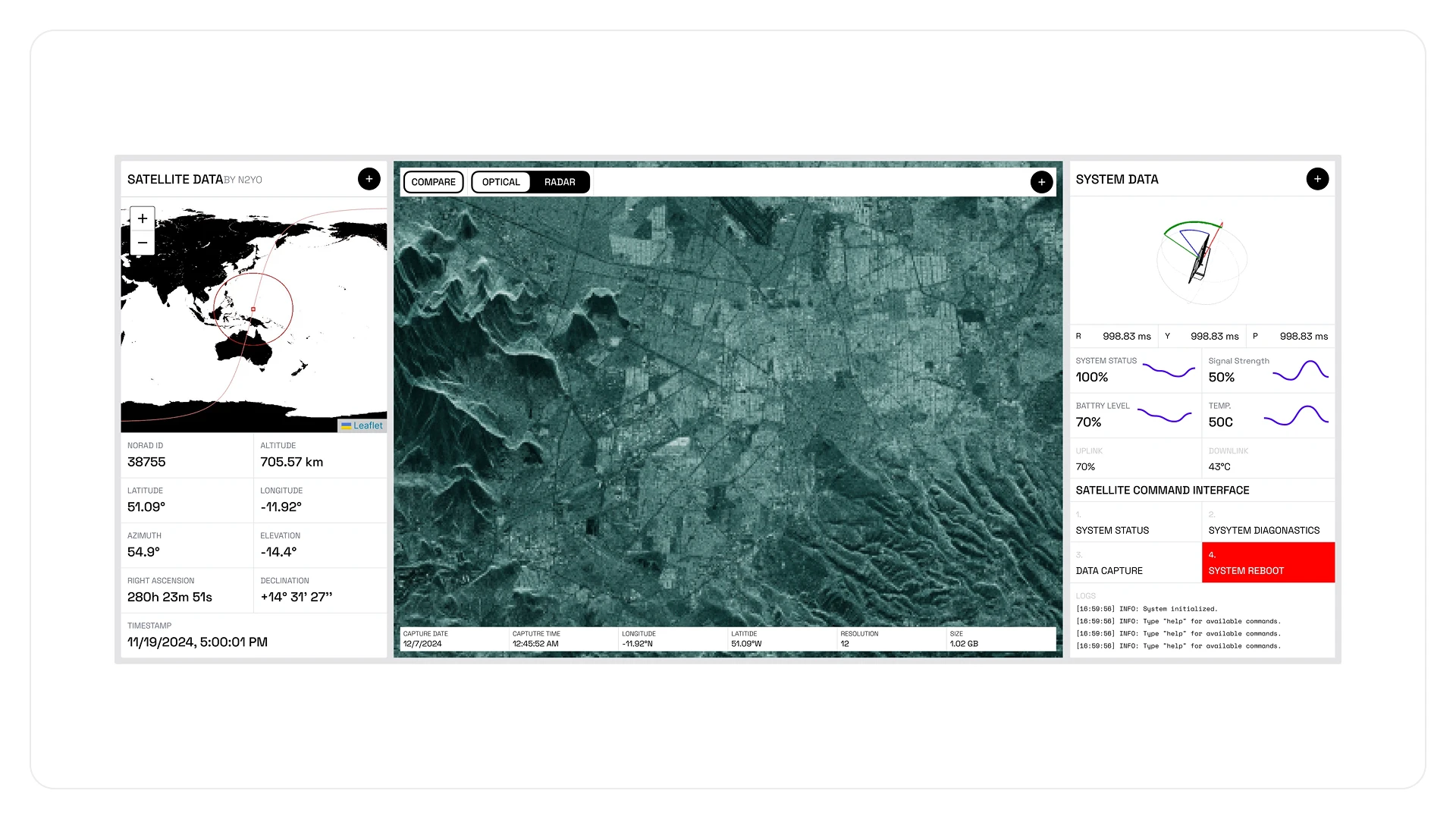Click the Battery Level sparkline graph
1456x819 pixels.
pos(1165,416)
